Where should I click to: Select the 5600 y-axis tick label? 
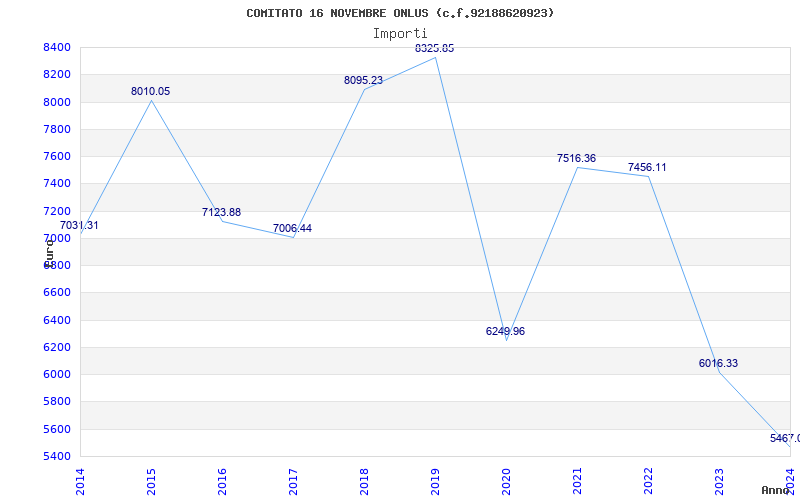(x=57, y=430)
